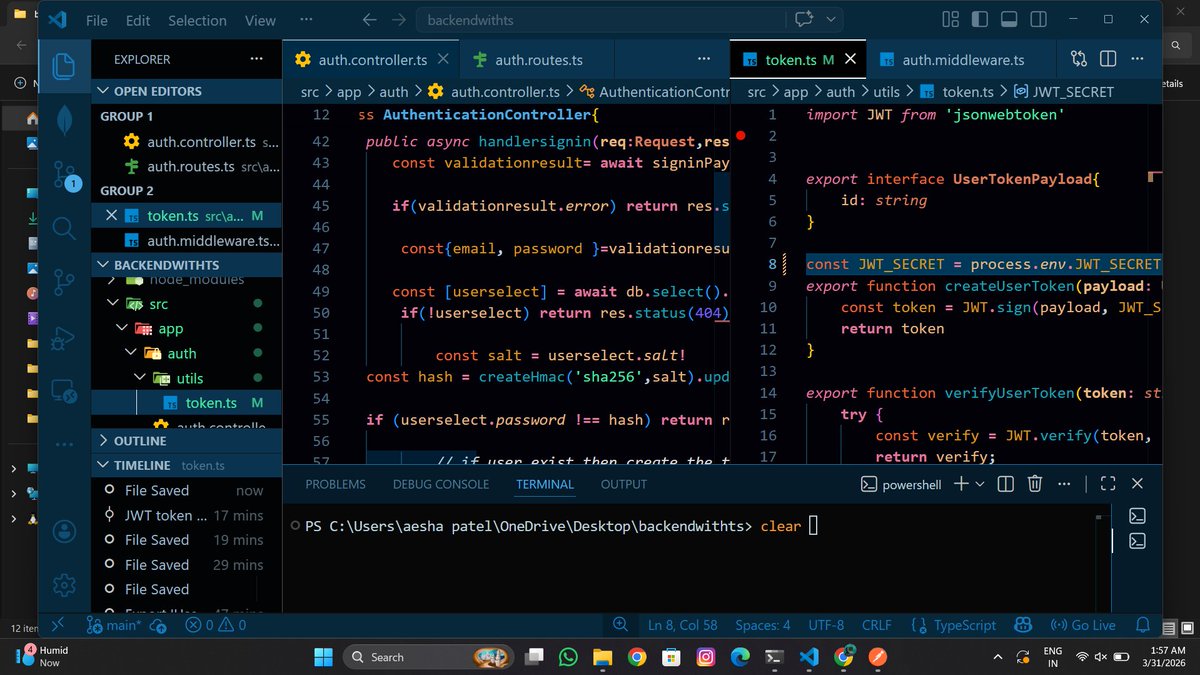The width and height of the screenshot is (1200, 675).
Task: Close token.ts in Open Editors list
Action: [x=111, y=215]
